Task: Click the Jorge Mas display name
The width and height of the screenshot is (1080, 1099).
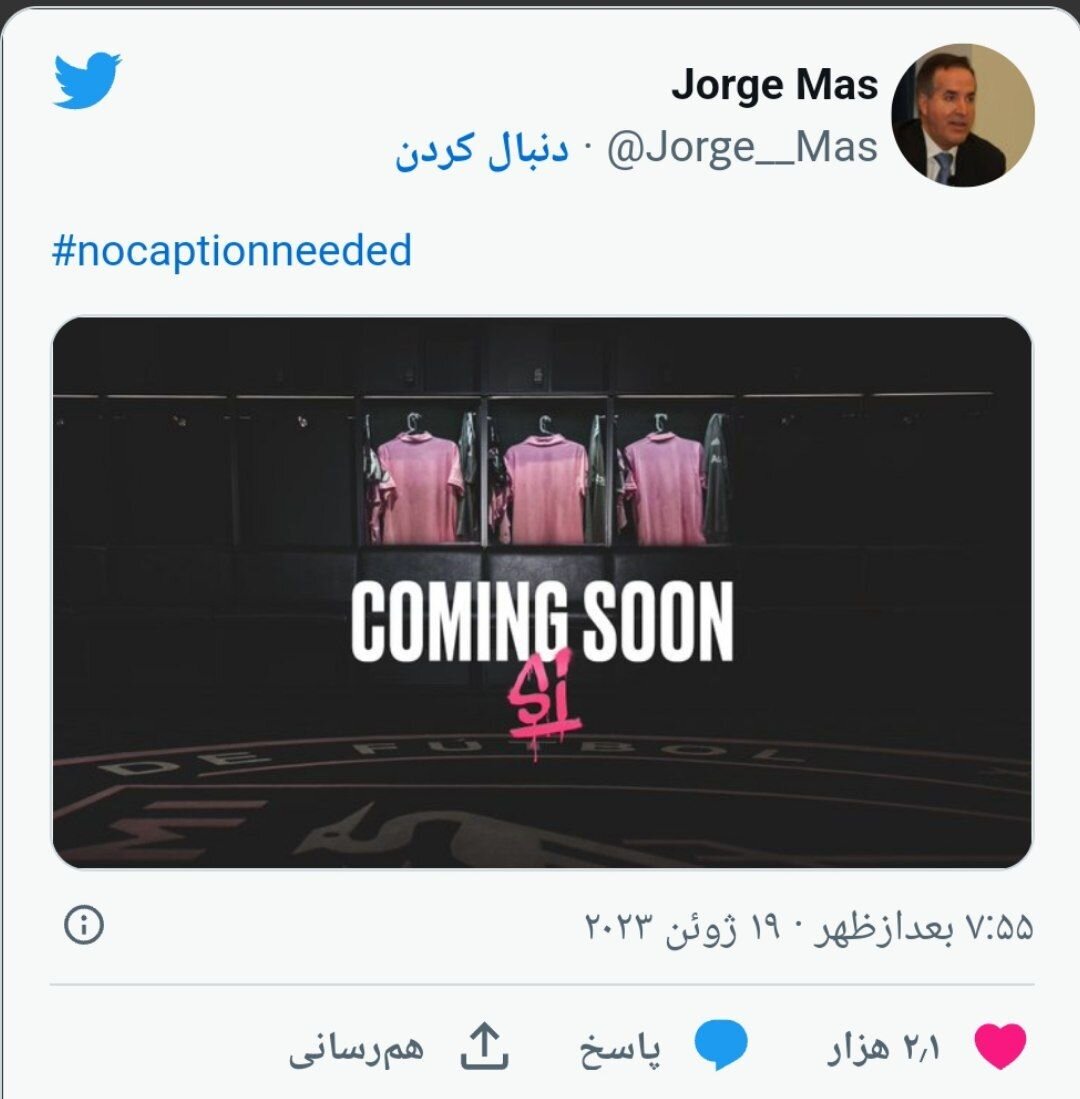Action: (x=774, y=85)
